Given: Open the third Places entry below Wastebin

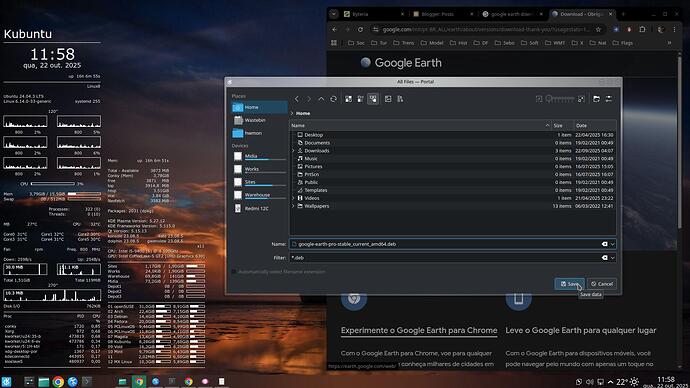Looking at the screenshot, I should pyautogui.click(x=259, y=133).
